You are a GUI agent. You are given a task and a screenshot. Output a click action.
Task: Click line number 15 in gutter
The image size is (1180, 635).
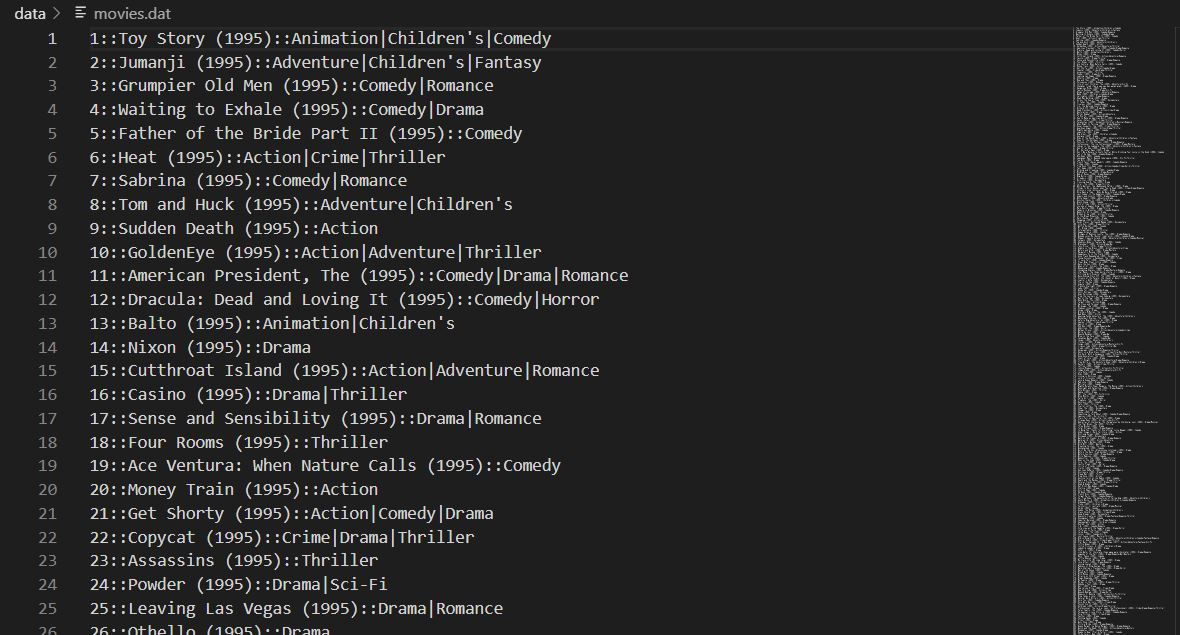[47, 370]
